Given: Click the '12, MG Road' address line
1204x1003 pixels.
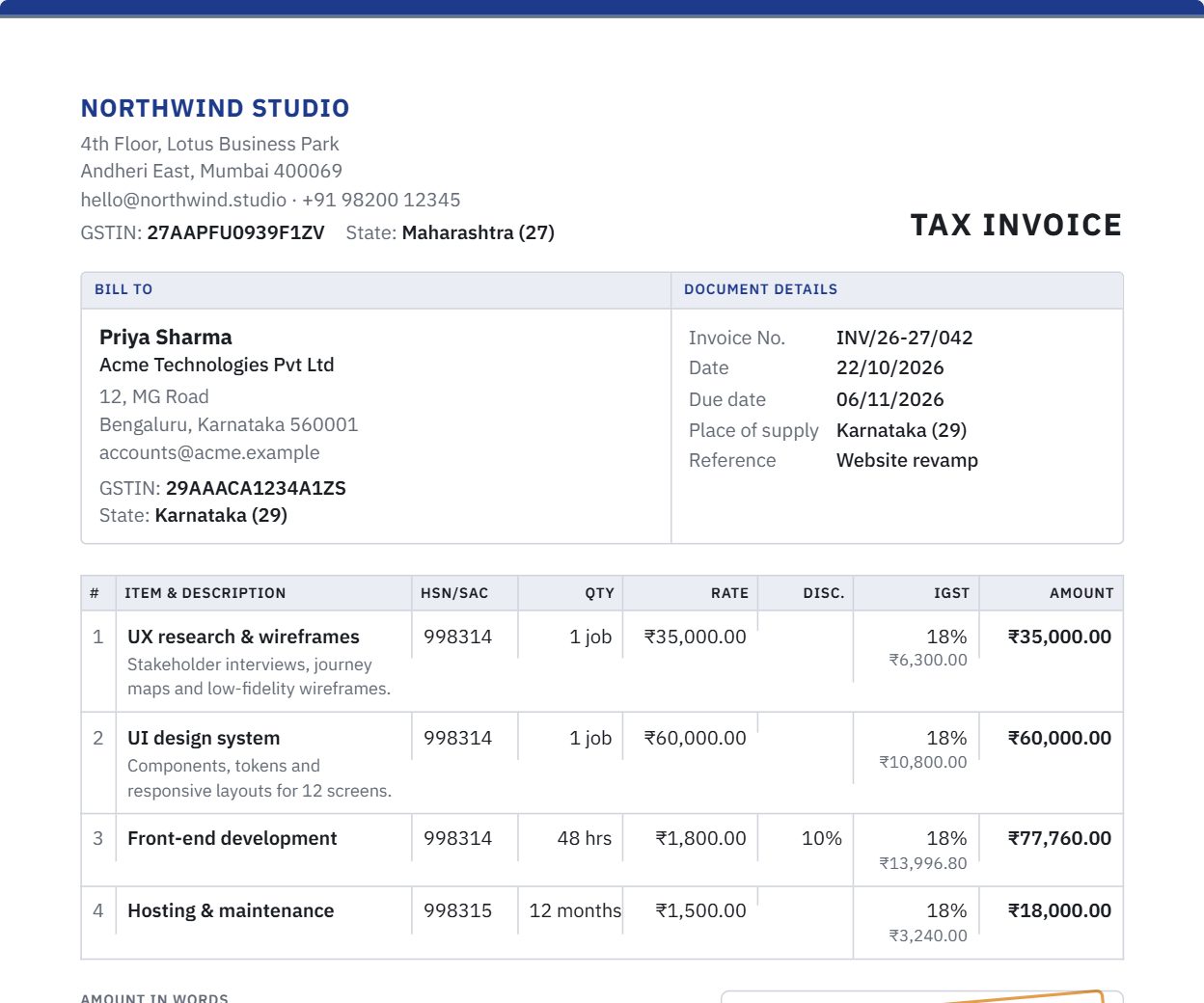Looking at the screenshot, I should [x=153, y=396].
